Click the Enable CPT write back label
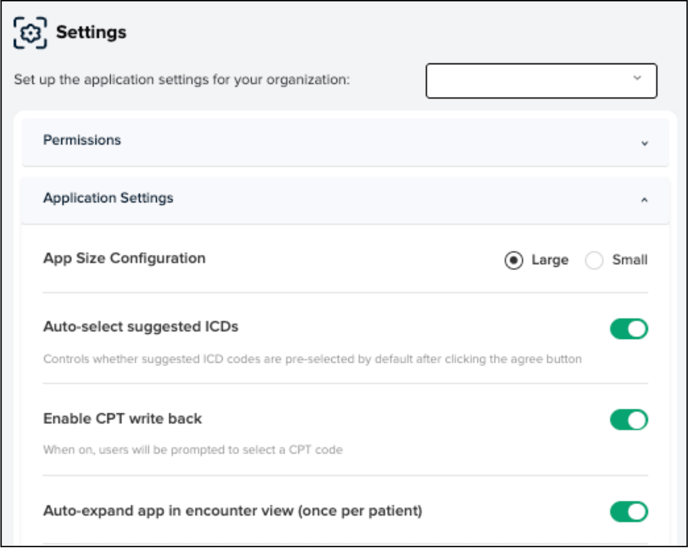This screenshot has height=548, width=688. click(x=123, y=418)
